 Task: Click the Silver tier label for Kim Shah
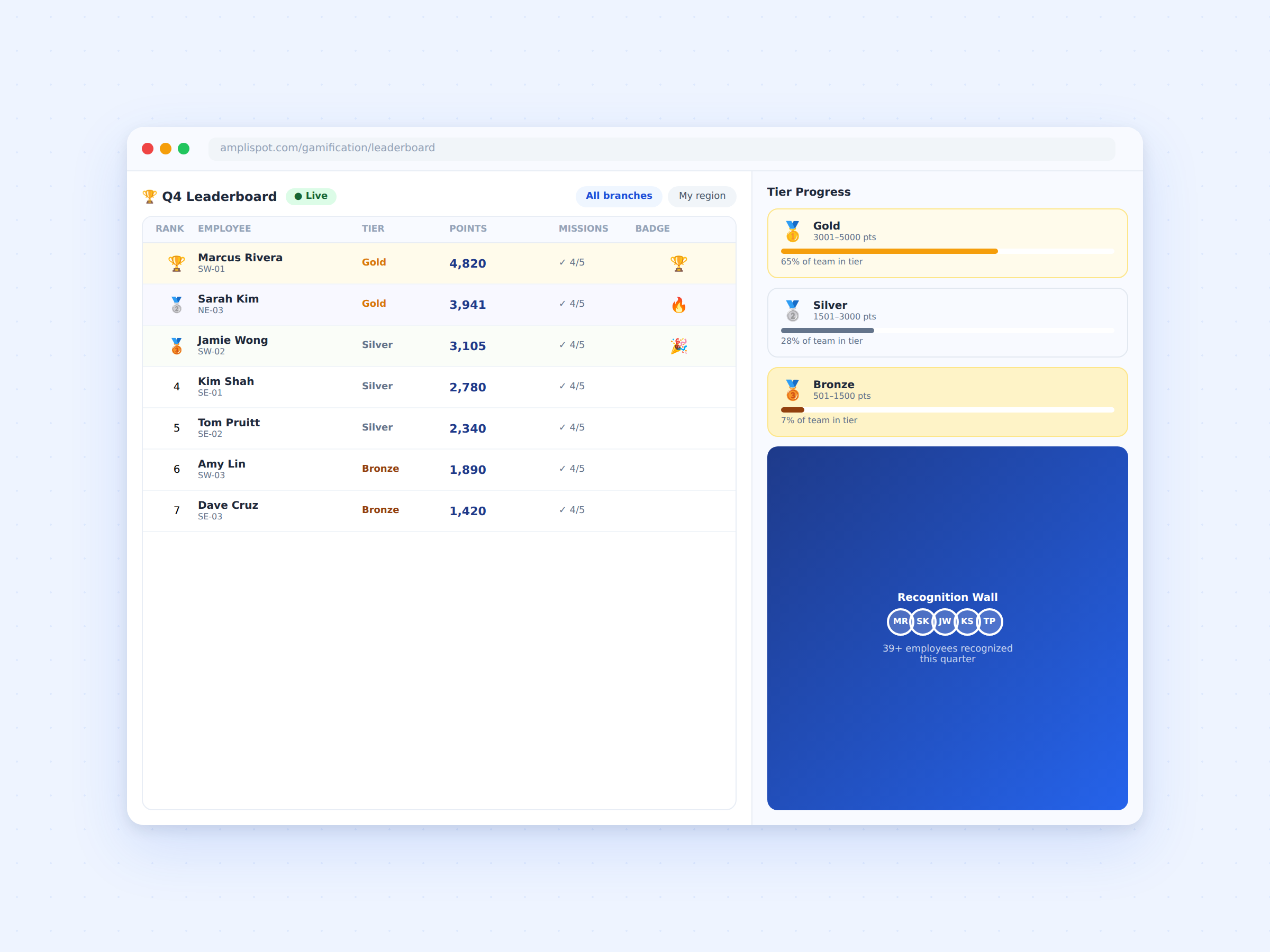(377, 386)
